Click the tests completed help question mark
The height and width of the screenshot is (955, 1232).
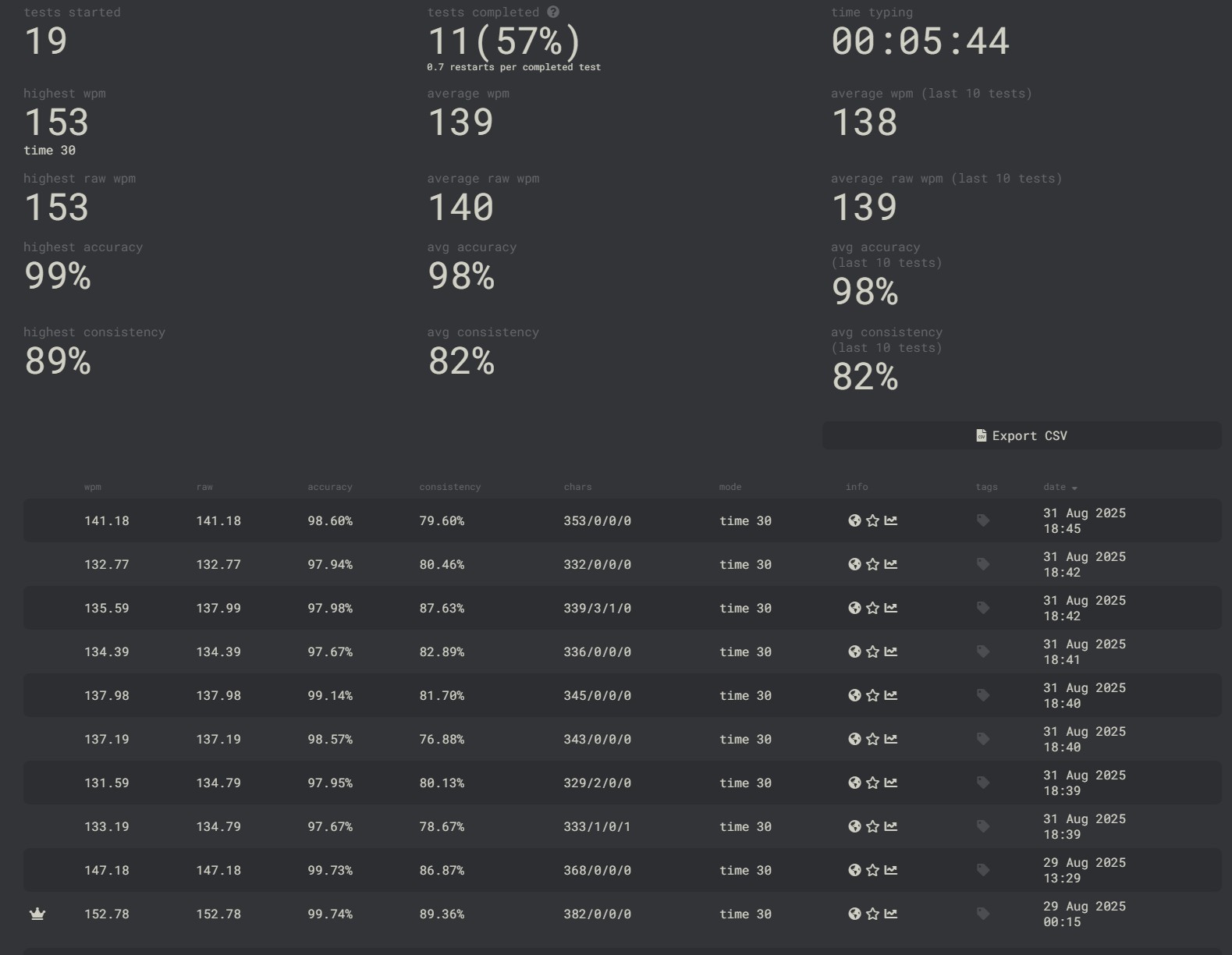coord(553,12)
